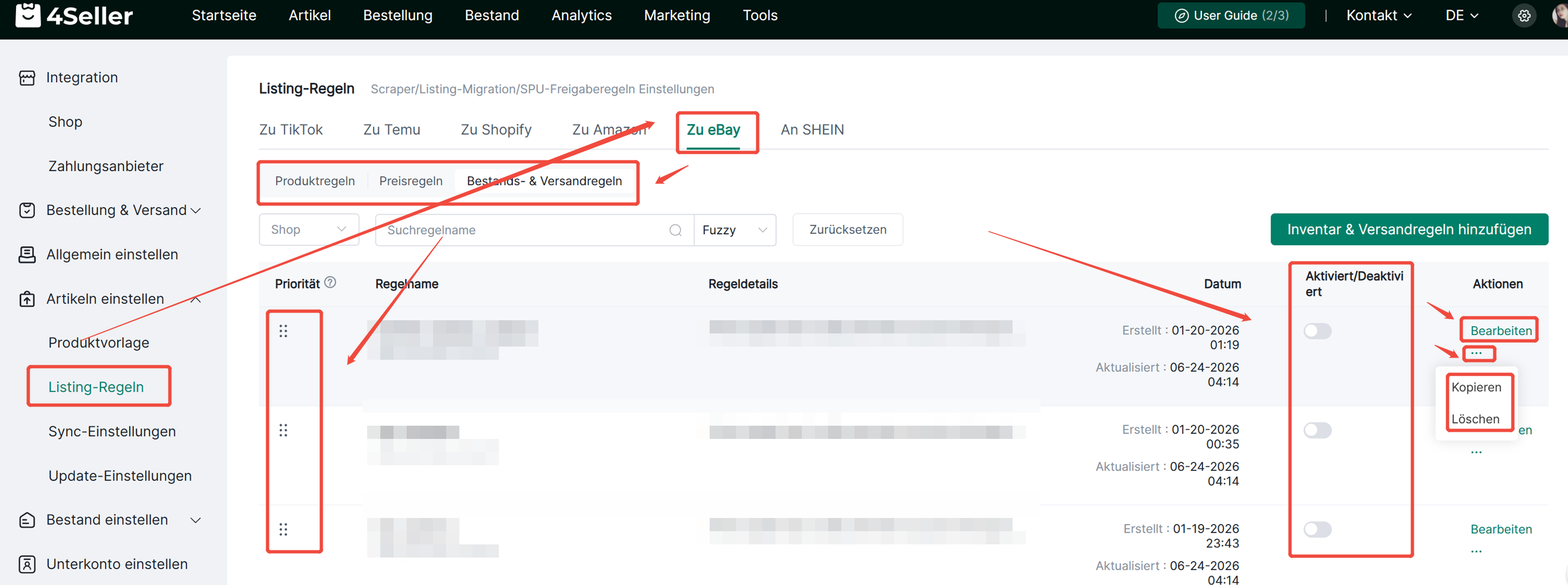Select the Bestands- & Versandregeln sub-tab

[544, 181]
